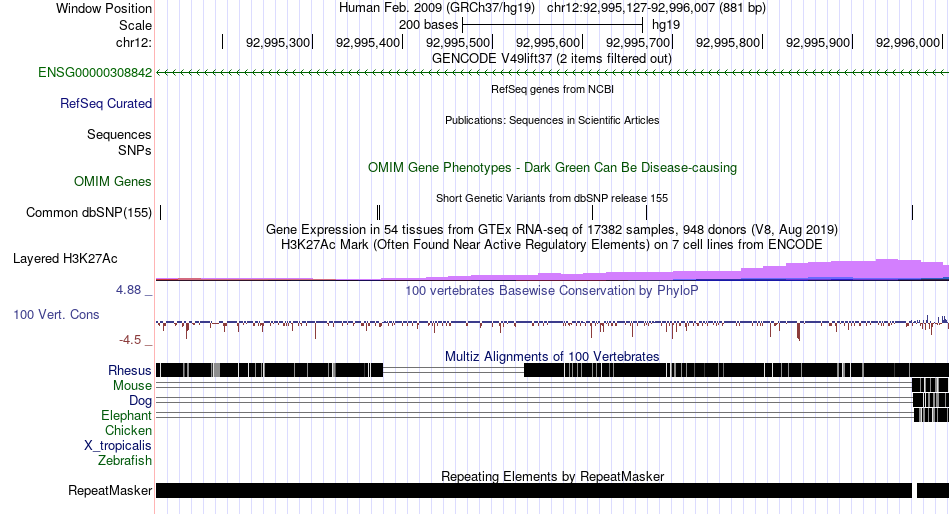Image resolution: width=950 pixels, height=514 pixels.
Task: Open the RefSeq Curated track label
Action: tap(106, 104)
